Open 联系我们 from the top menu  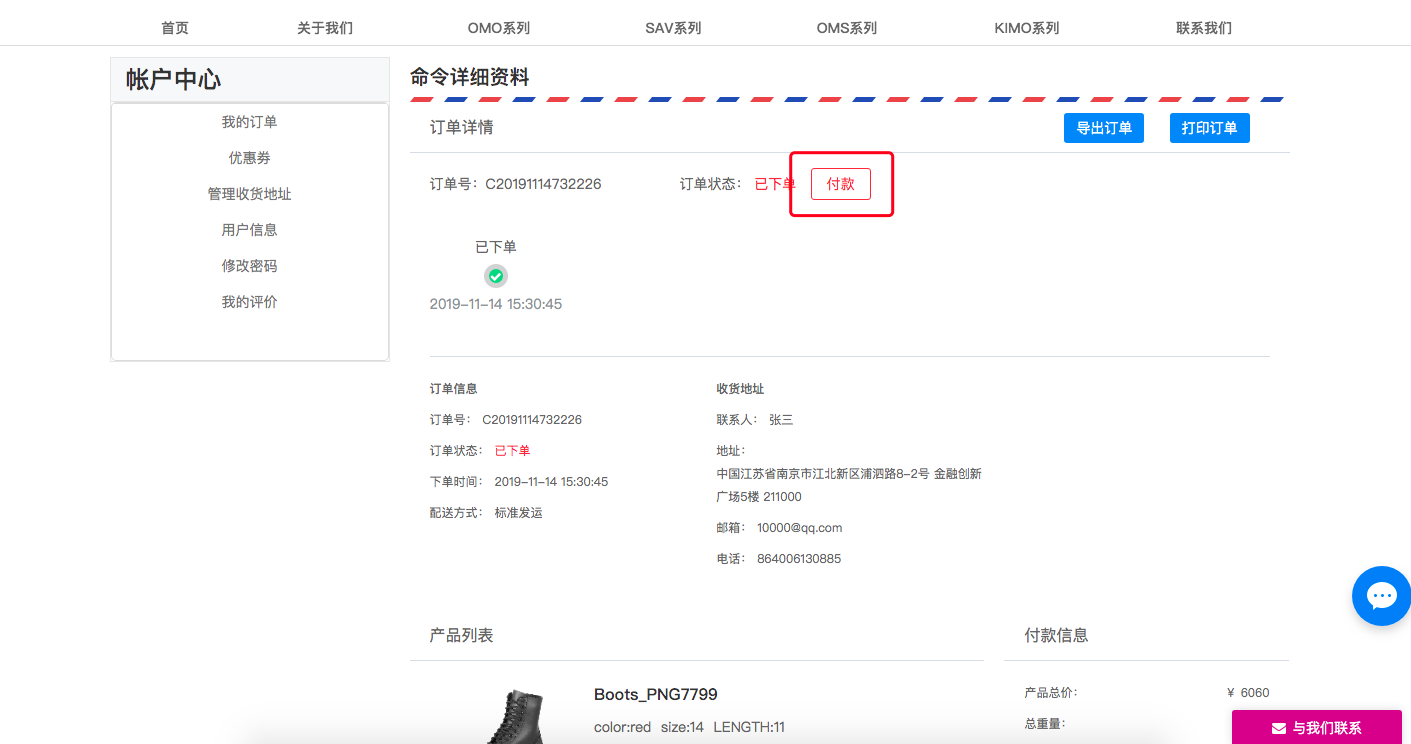coord(1204,27)
